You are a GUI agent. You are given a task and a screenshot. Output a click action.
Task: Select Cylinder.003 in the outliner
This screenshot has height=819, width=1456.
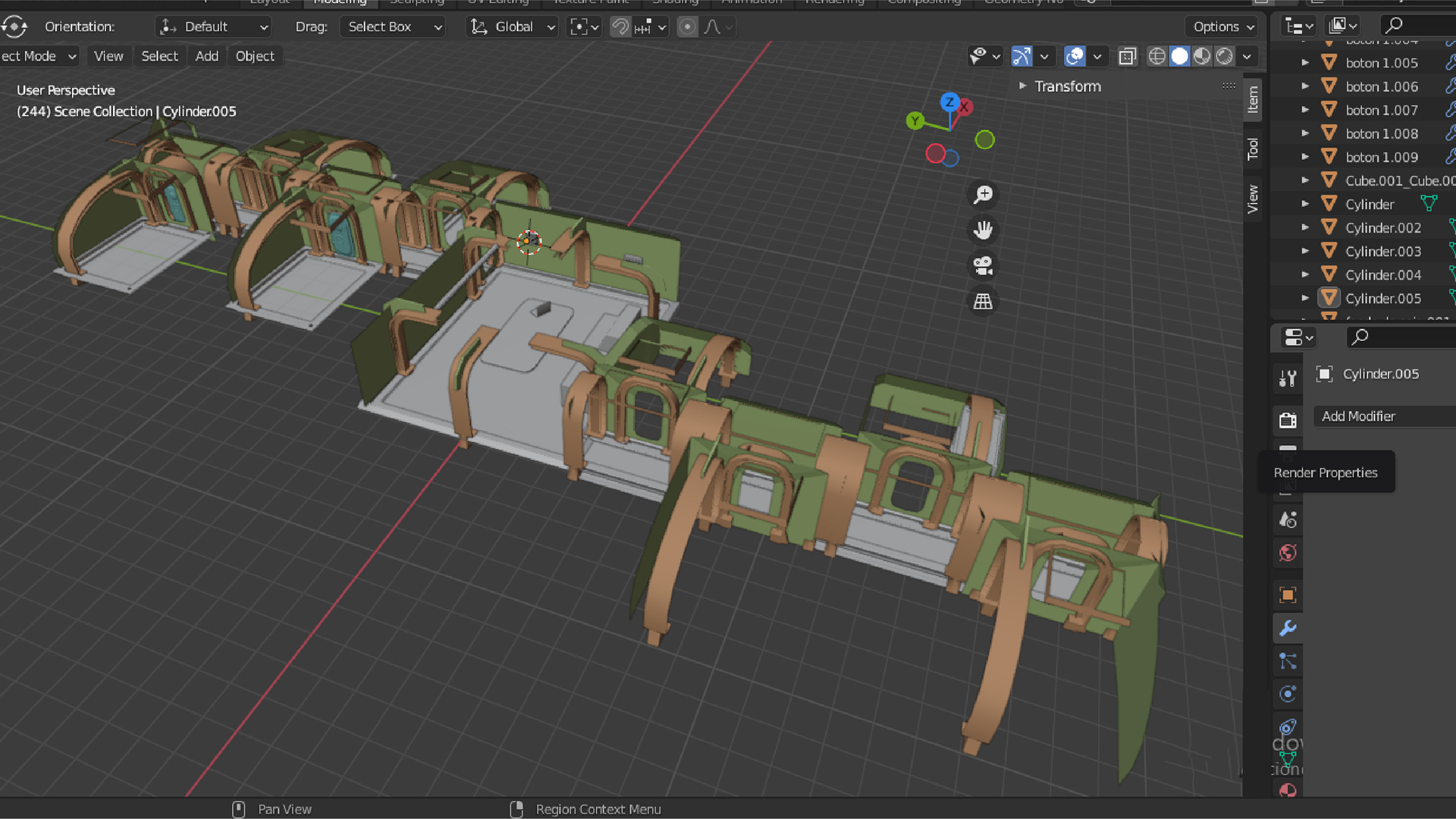(x=1383, y=251)
